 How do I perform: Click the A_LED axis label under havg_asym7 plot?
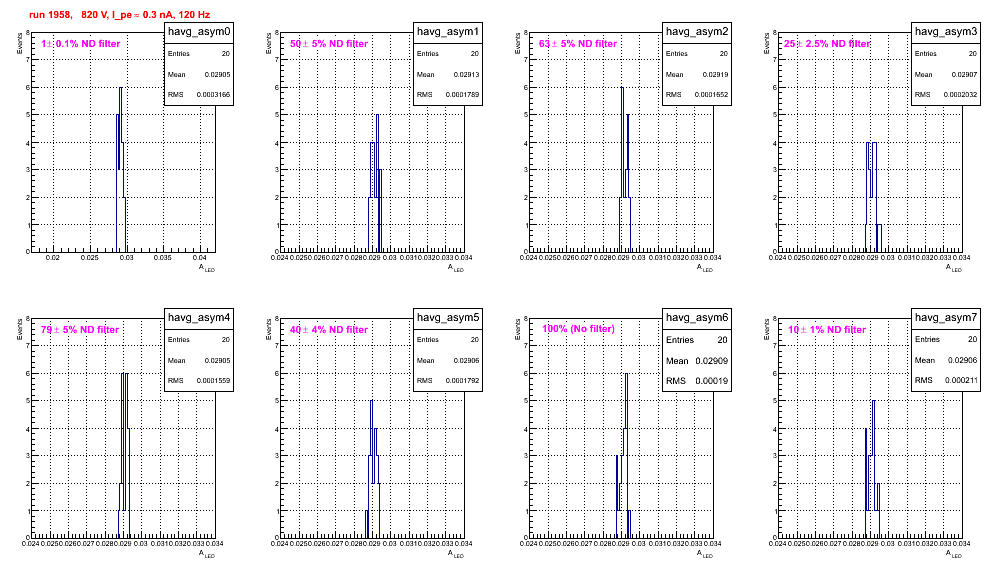(x=954, y=554)
